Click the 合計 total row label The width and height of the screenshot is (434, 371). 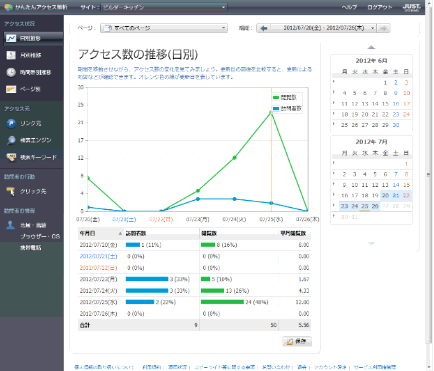pyautogui.click(x=85, y=325)
